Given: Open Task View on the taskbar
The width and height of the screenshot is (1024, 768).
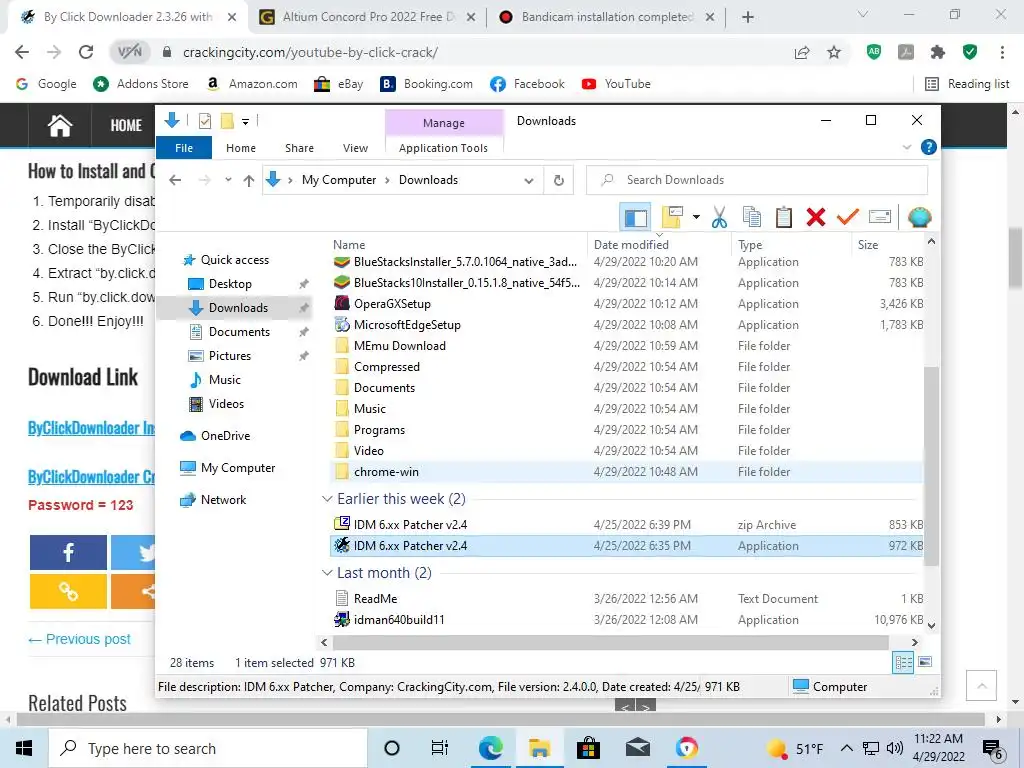Looking at the screenshot, I should [x=440, y=748].
